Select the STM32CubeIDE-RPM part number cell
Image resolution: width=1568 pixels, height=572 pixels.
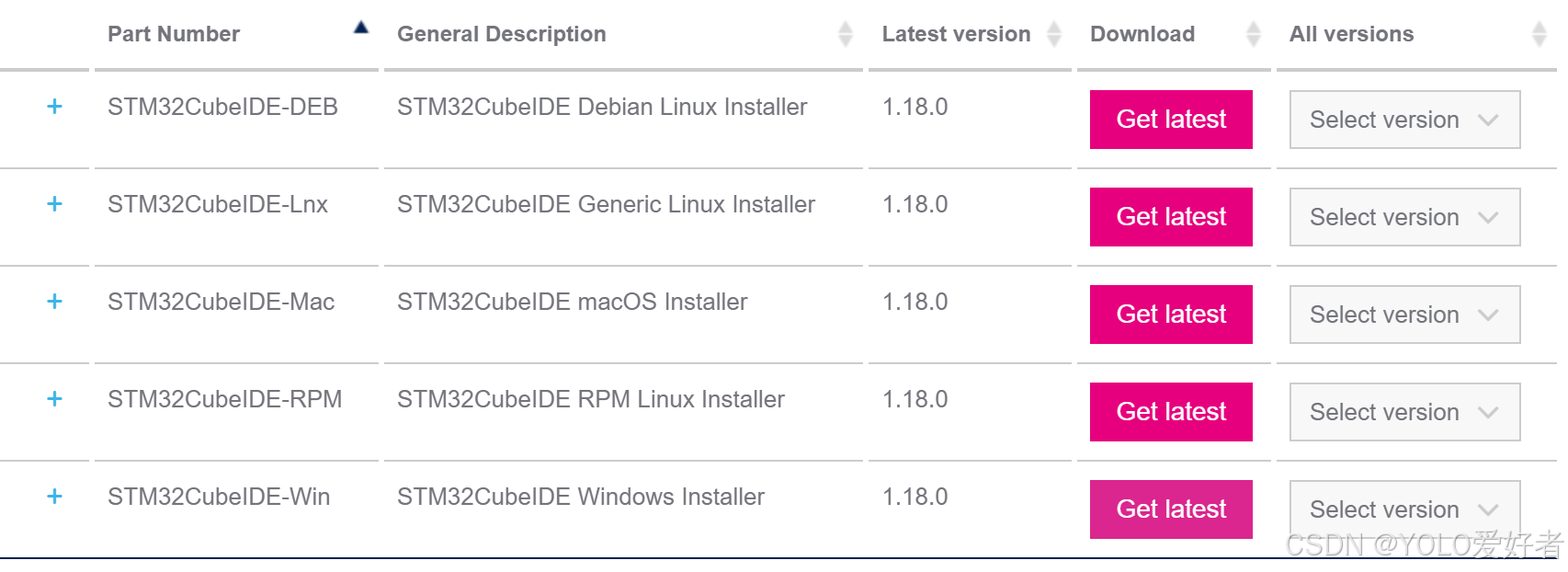click(224, 399)
